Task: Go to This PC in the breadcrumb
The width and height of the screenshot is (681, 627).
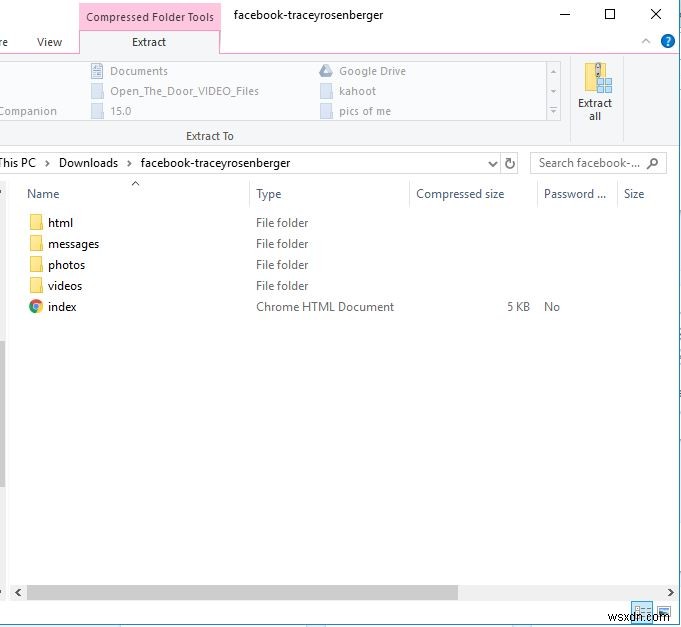Action: pyautogui.click(x=17, y=163)
